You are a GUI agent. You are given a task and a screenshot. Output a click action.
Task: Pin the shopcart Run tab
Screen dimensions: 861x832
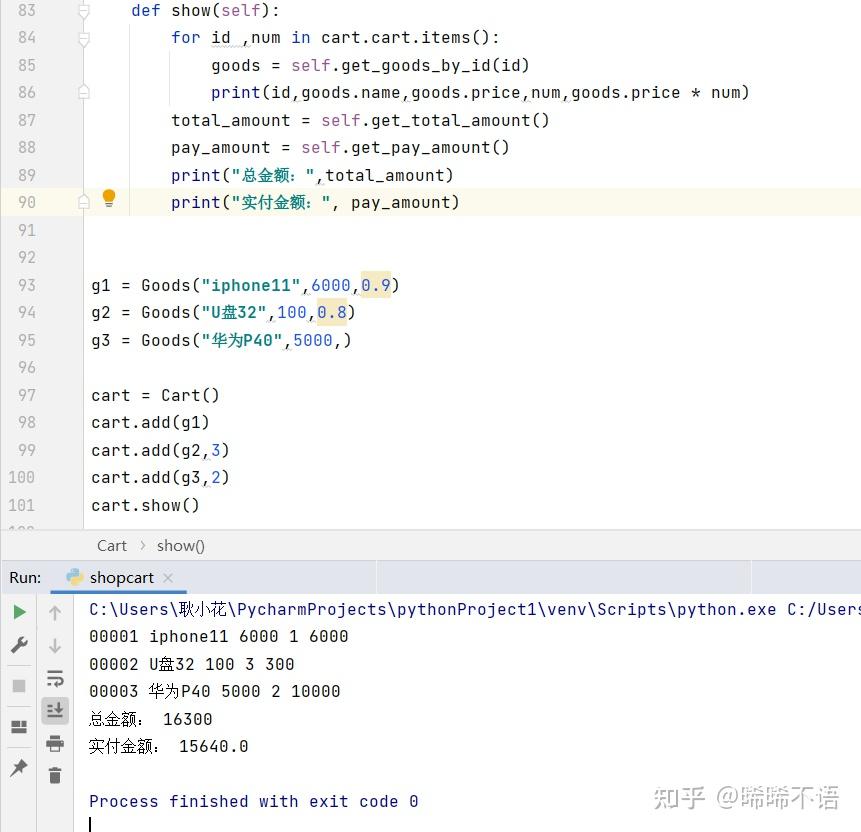pyautogui.click(x=18, y=765)
